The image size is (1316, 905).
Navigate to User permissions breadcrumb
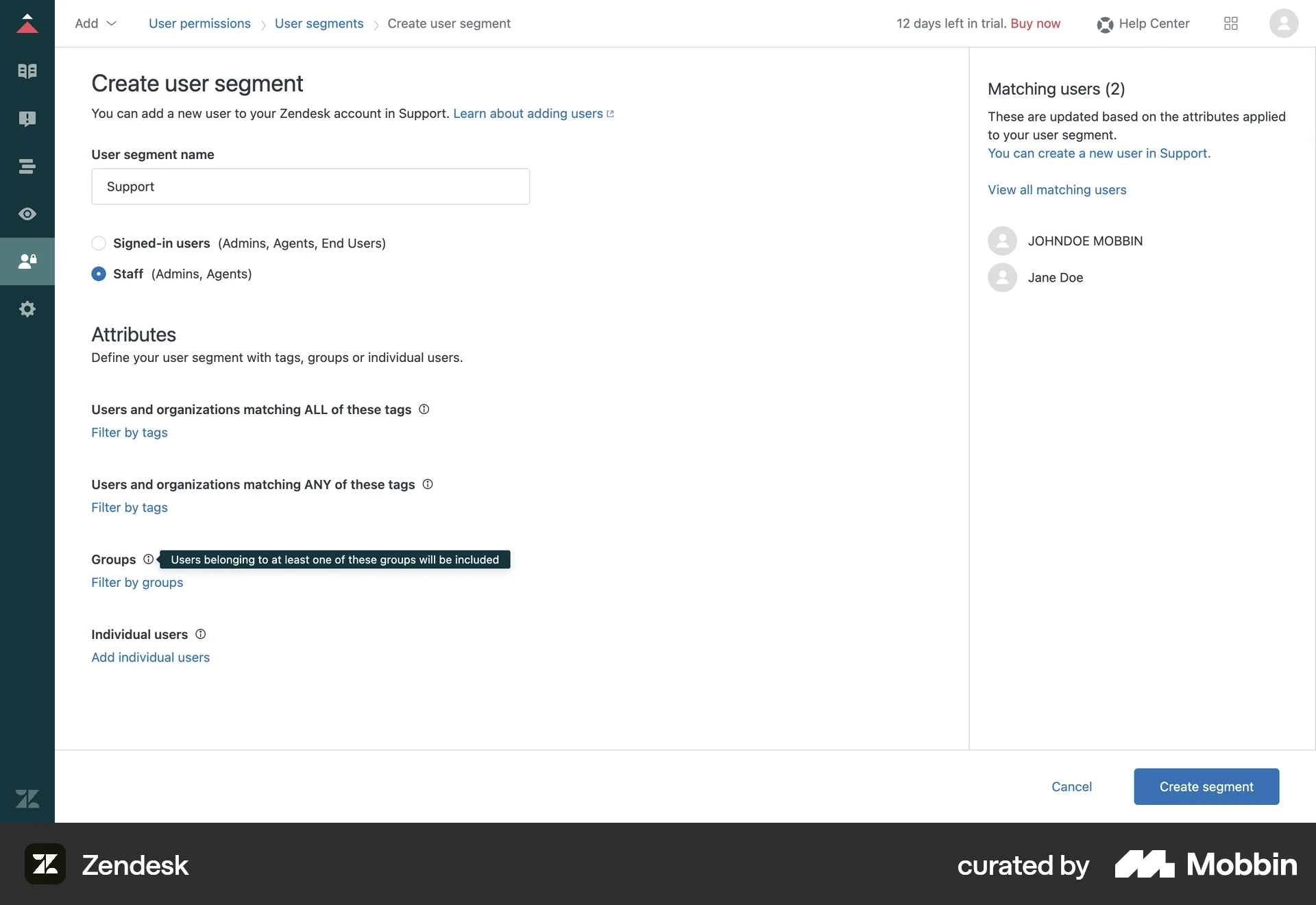click(x=200, y=23)
